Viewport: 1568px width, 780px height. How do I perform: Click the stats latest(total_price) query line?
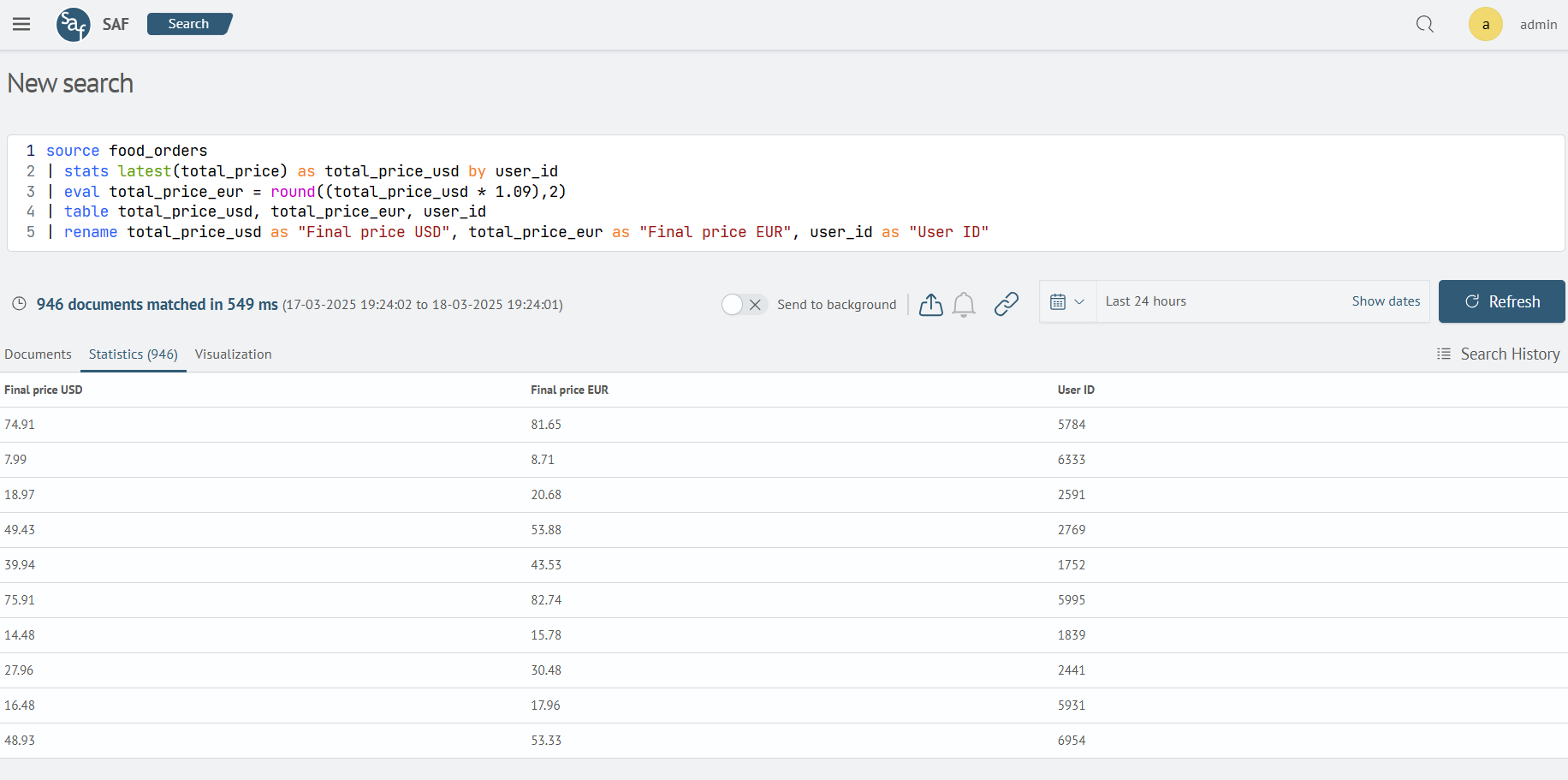click(x=302, y=171)
